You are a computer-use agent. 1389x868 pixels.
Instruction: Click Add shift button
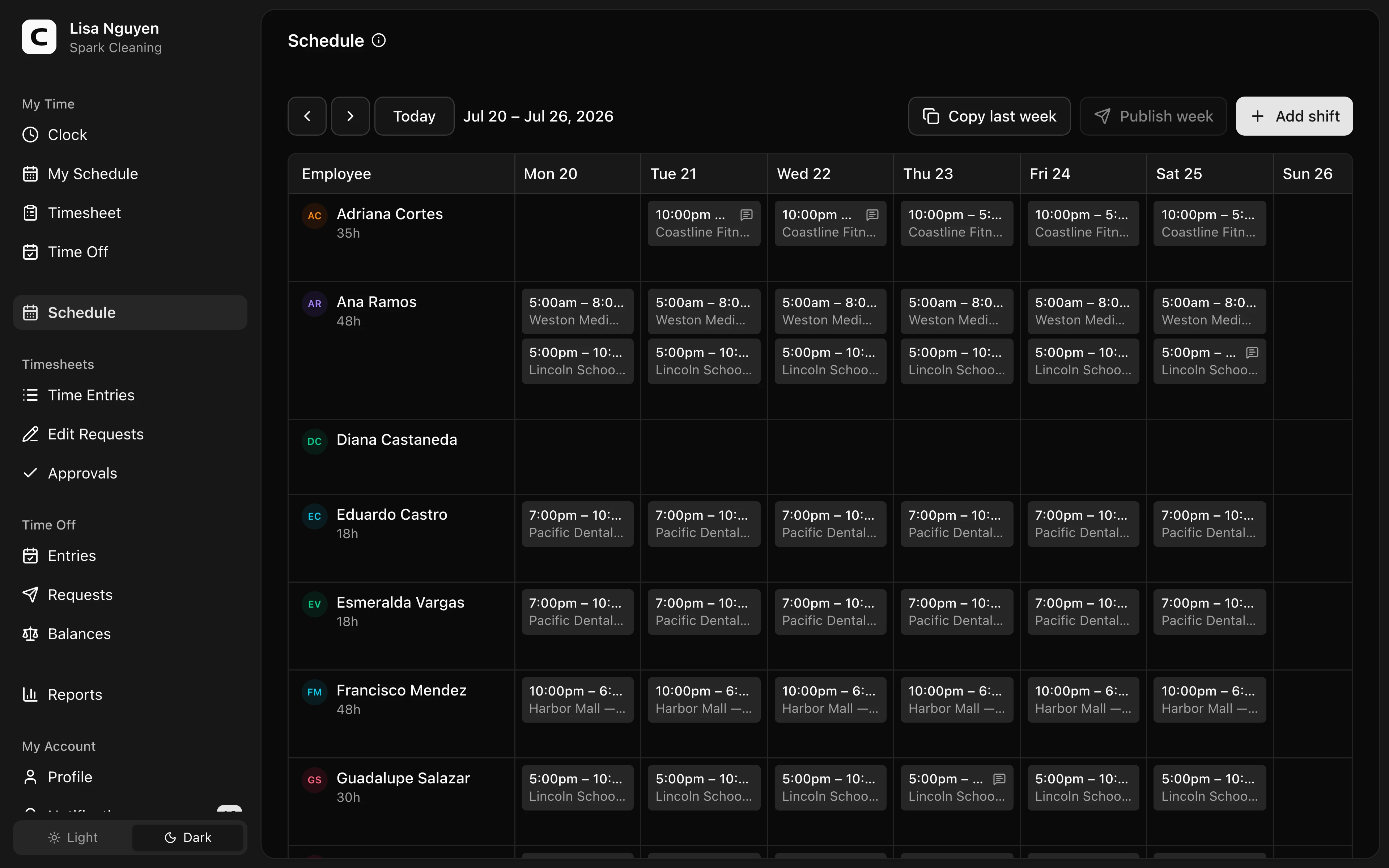click(x=1294, y=116)
